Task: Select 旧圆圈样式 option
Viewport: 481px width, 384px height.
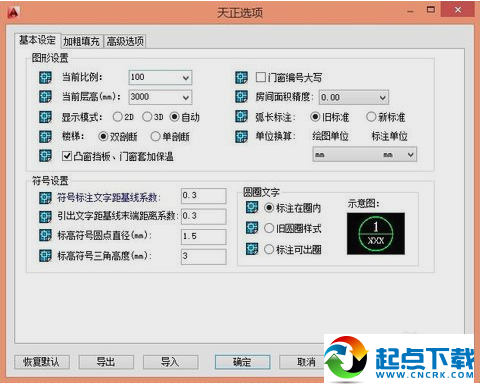Action: coord(269,228)
